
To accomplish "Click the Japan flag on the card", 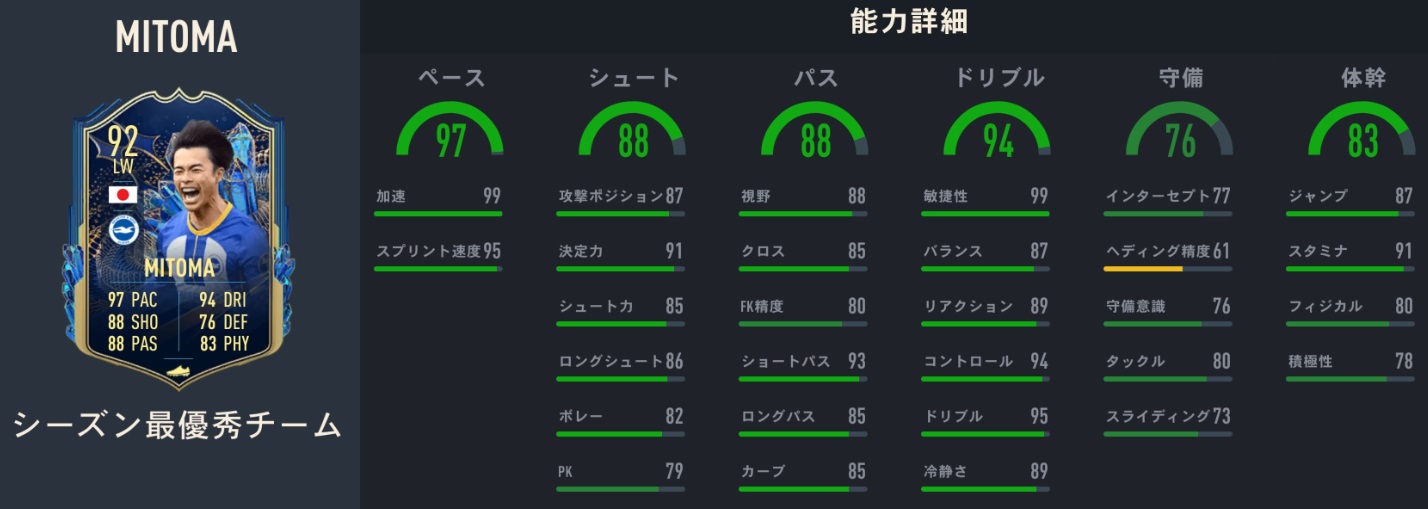I will (122, 195).
